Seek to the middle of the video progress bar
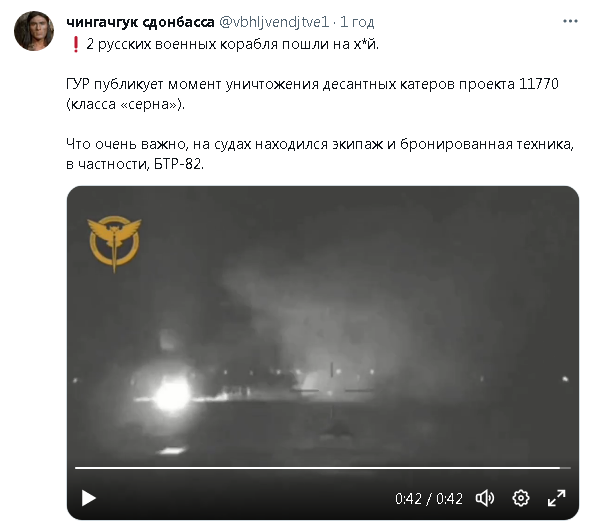 click(x=323, y=468)
